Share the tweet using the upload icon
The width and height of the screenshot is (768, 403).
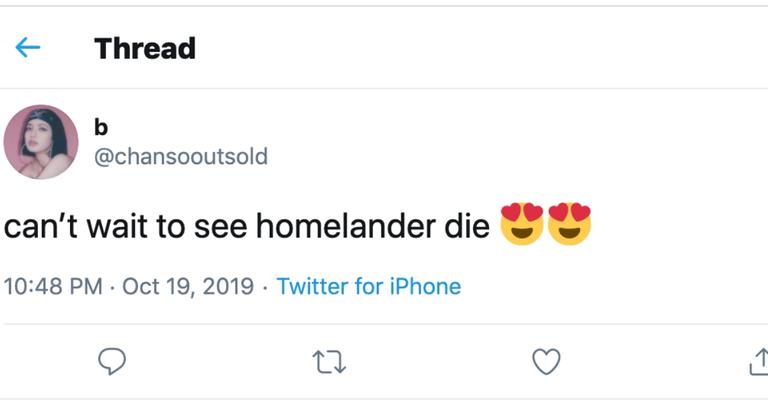pyautogui.click(x=758, y=361)
